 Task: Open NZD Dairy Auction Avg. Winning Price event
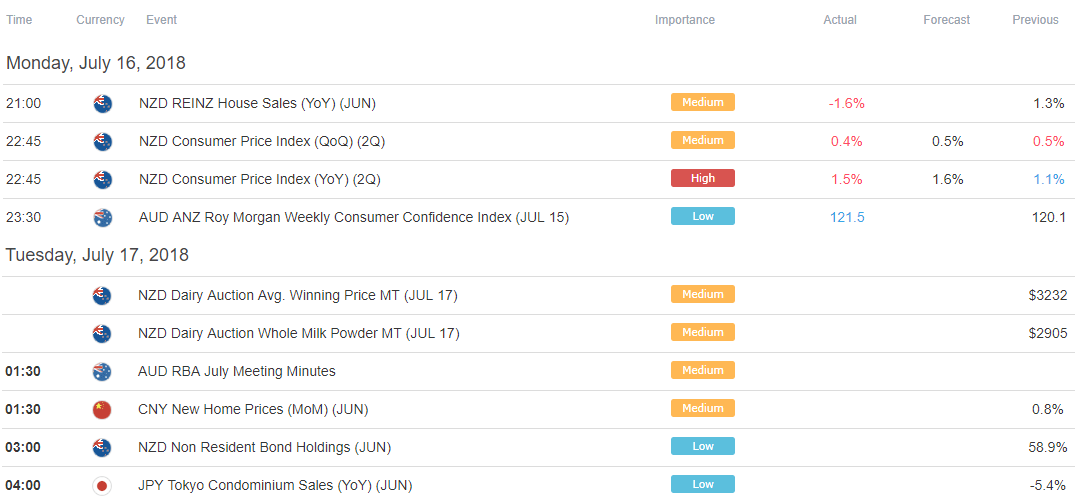click(298, 296)
